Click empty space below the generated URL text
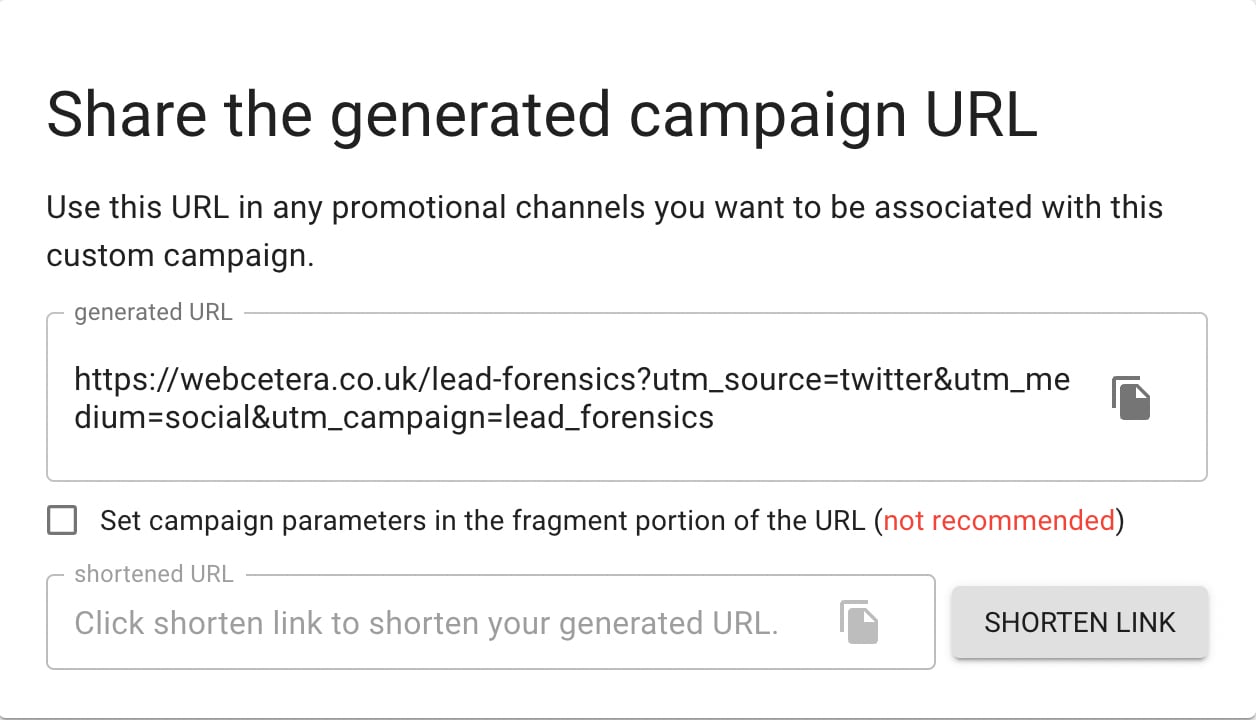The width and height of the screenshot is (1256, 720). [560, 455]
